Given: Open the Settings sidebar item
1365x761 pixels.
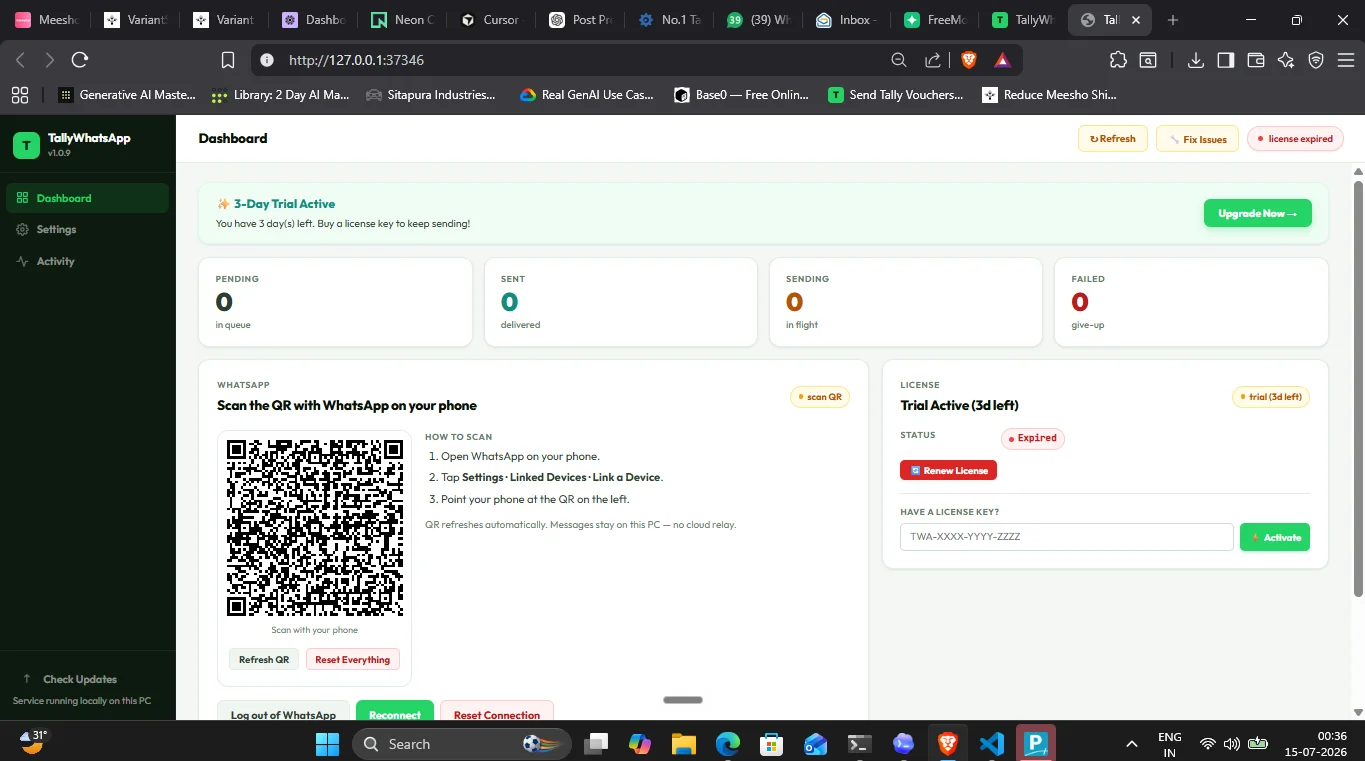Looking at the screenshot, I should click(x=87, y=229).
